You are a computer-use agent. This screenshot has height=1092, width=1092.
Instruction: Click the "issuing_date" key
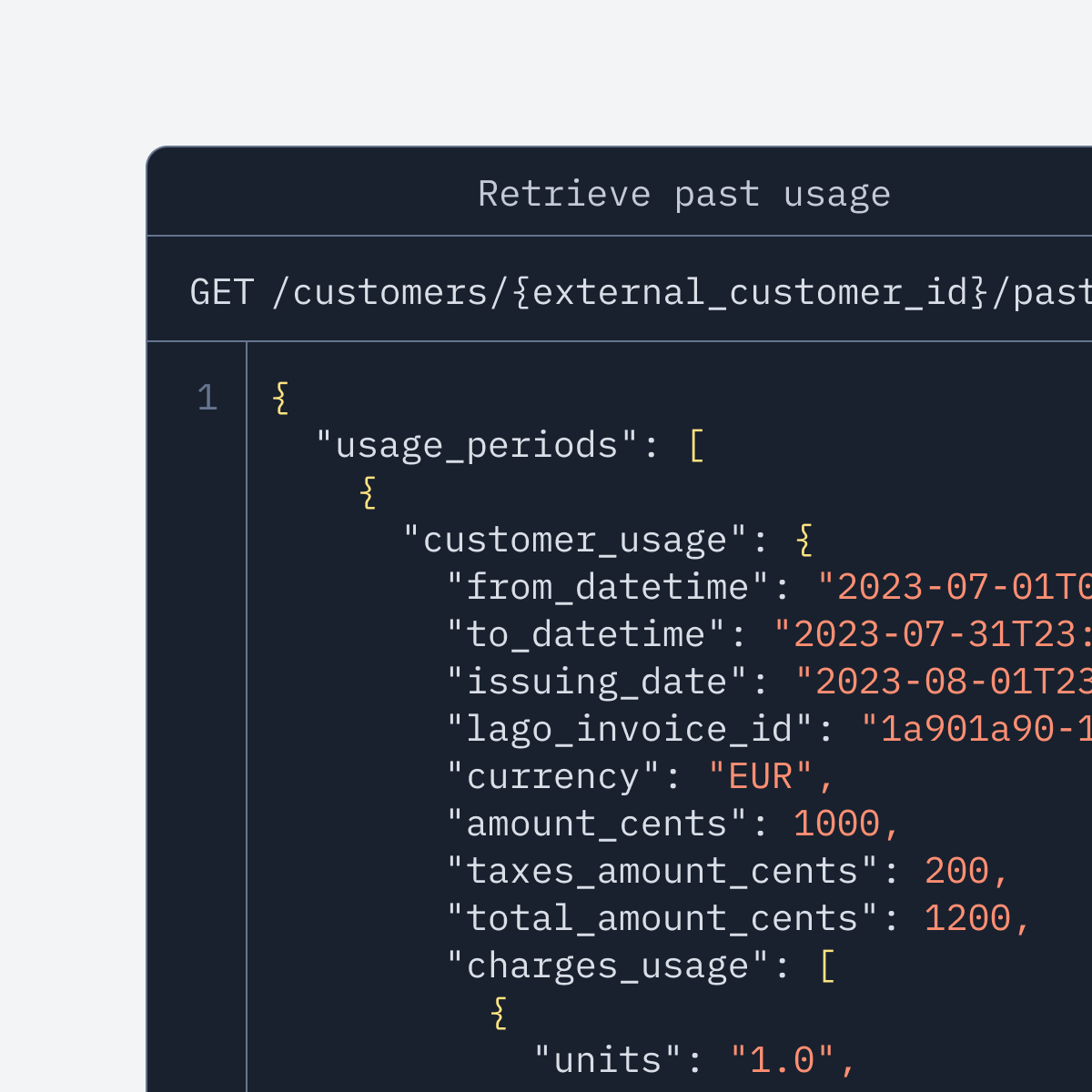(x=597, y=682)
